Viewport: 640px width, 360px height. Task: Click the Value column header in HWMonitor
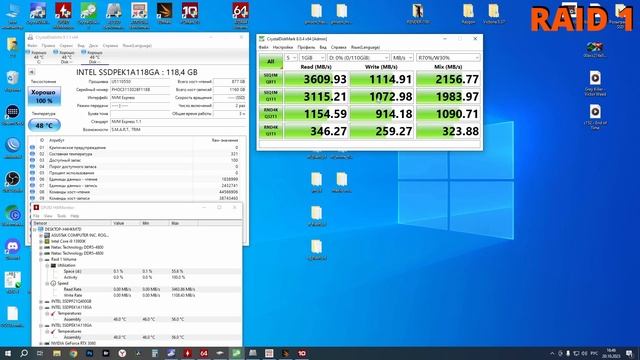tap(125, 223)
